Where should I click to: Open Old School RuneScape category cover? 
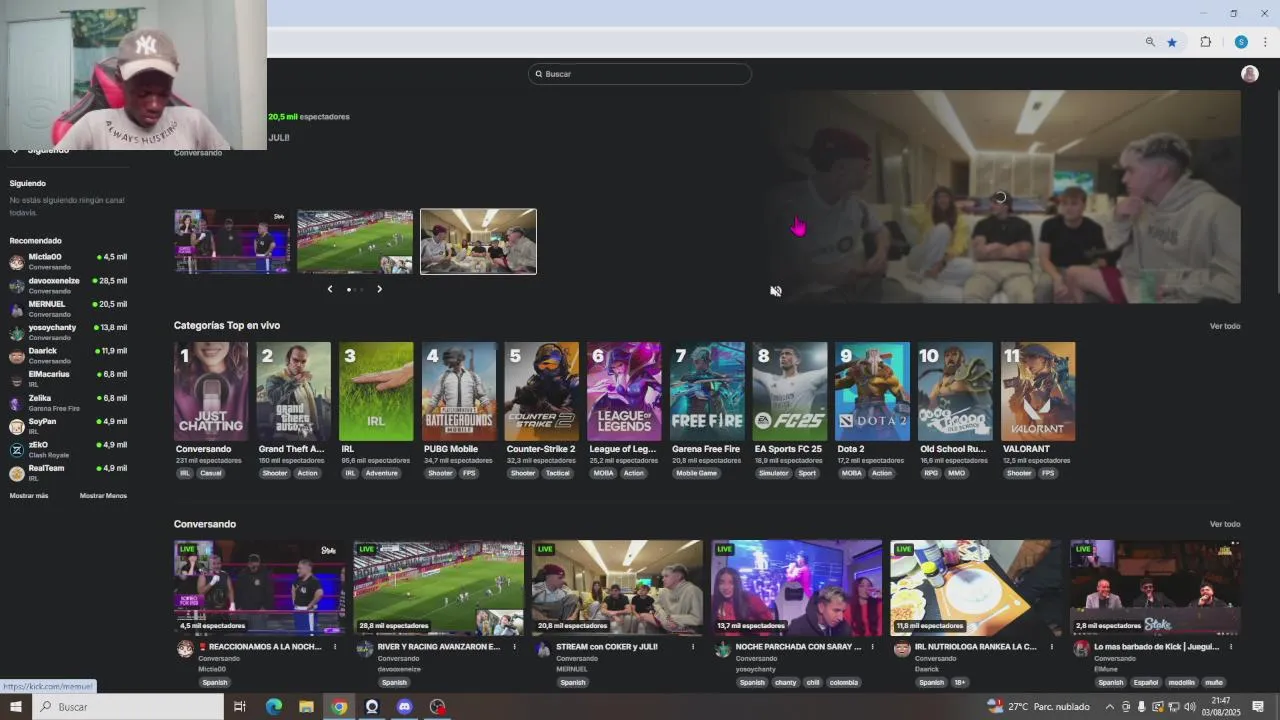(955, 392)
